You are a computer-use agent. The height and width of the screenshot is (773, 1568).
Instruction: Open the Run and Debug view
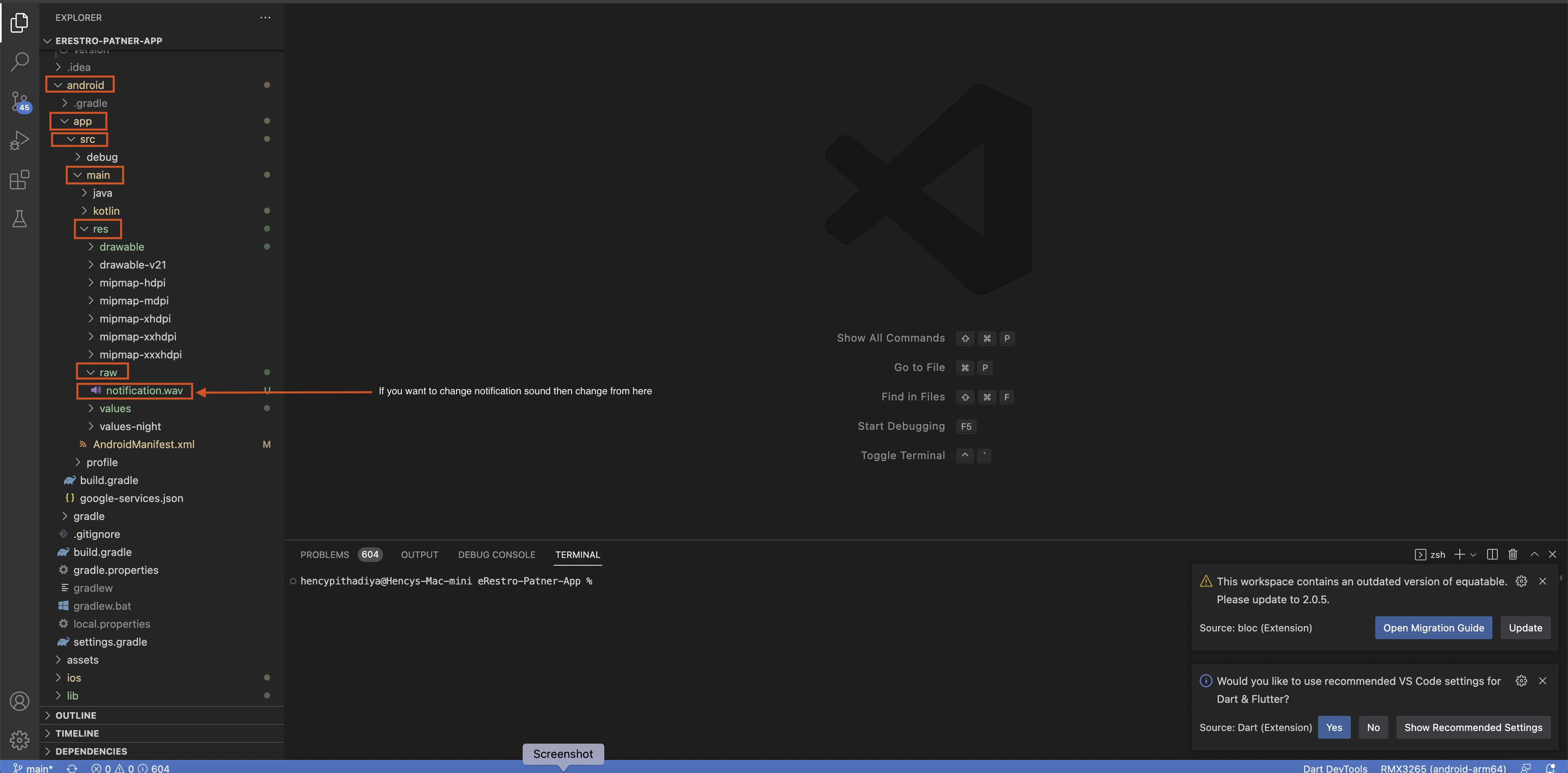pyautogui.click(x=20, y=140)
